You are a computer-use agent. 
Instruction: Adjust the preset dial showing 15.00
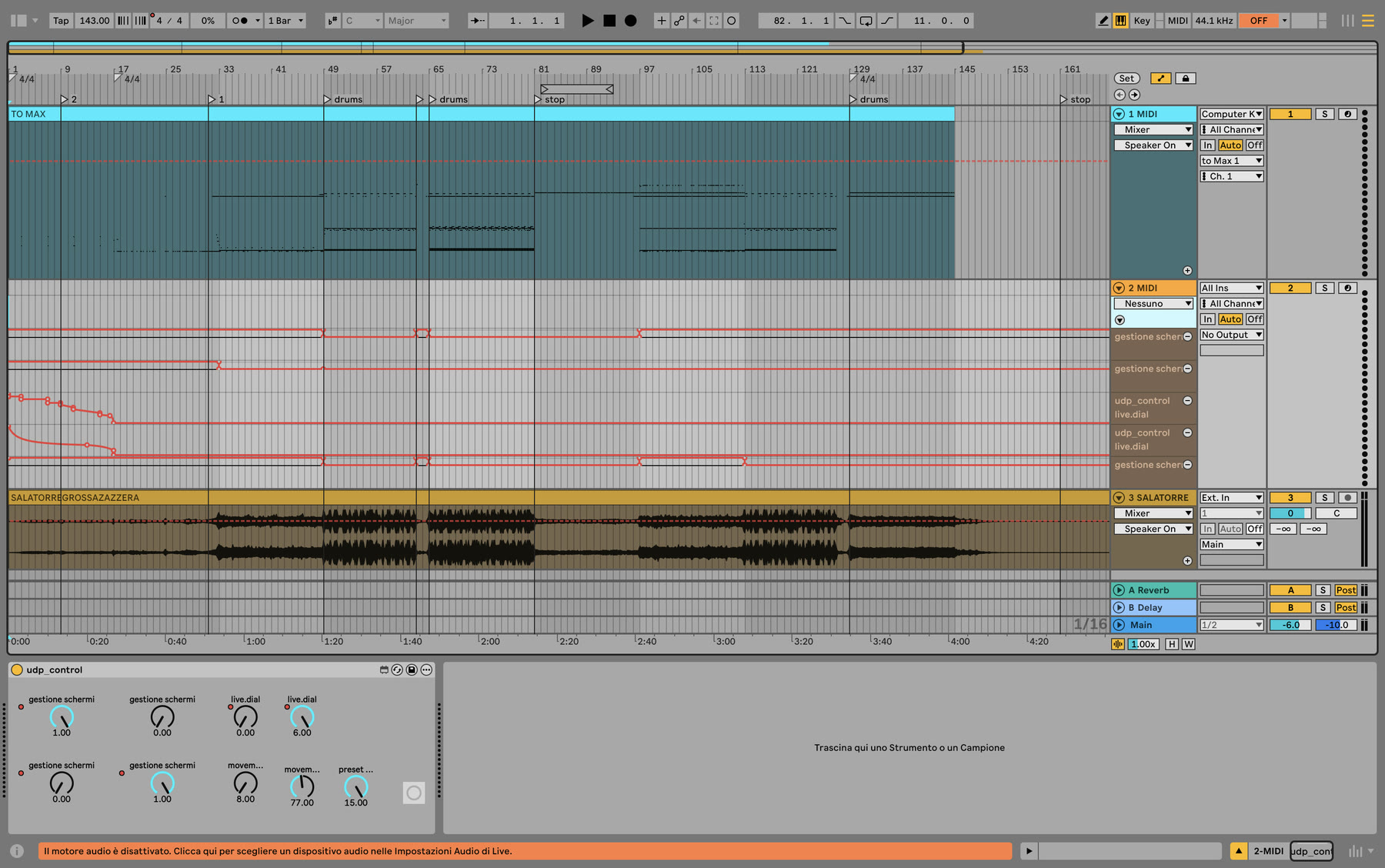coord(355,786)
